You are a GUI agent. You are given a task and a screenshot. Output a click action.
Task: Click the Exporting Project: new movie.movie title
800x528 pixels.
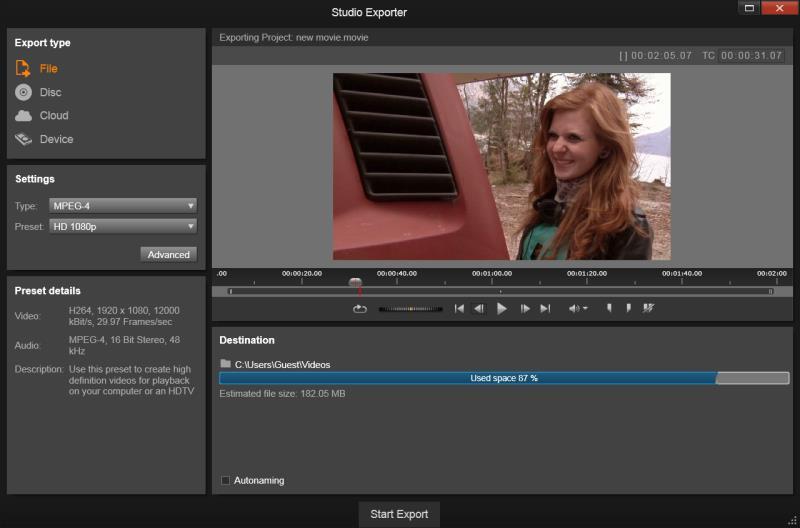[x=294, y=37]
